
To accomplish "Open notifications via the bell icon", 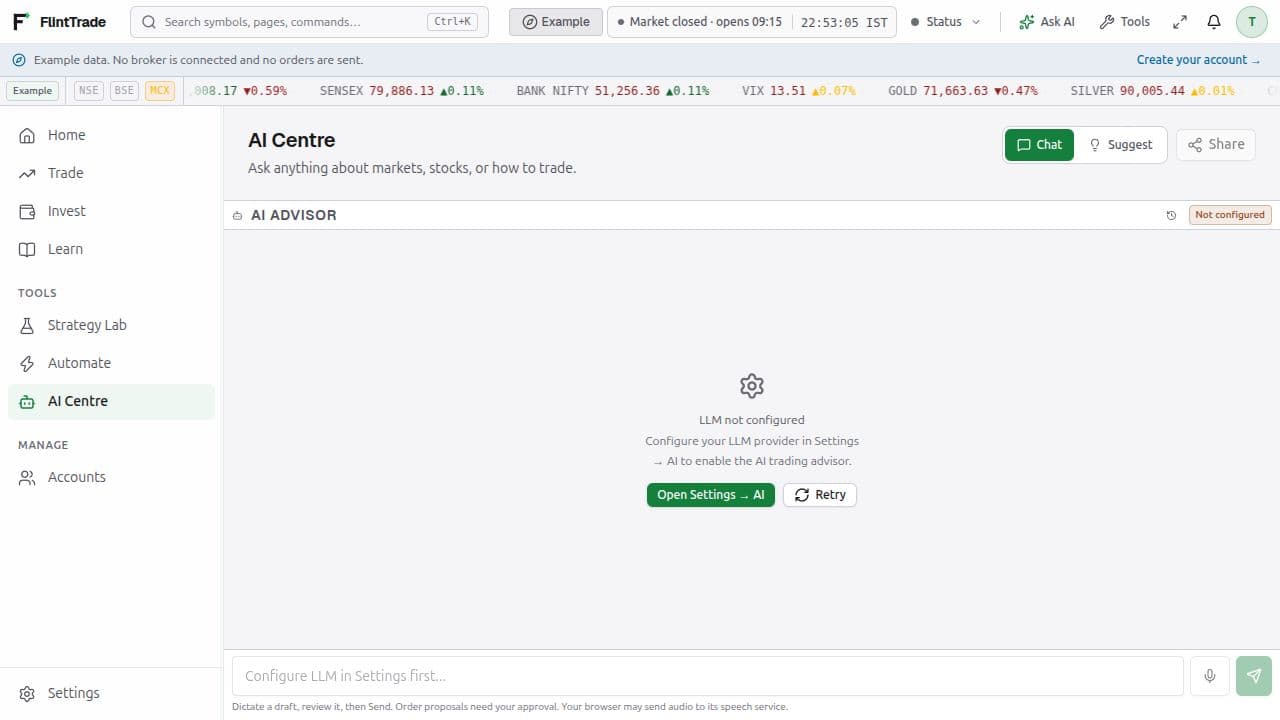I will click(1214, 22).
